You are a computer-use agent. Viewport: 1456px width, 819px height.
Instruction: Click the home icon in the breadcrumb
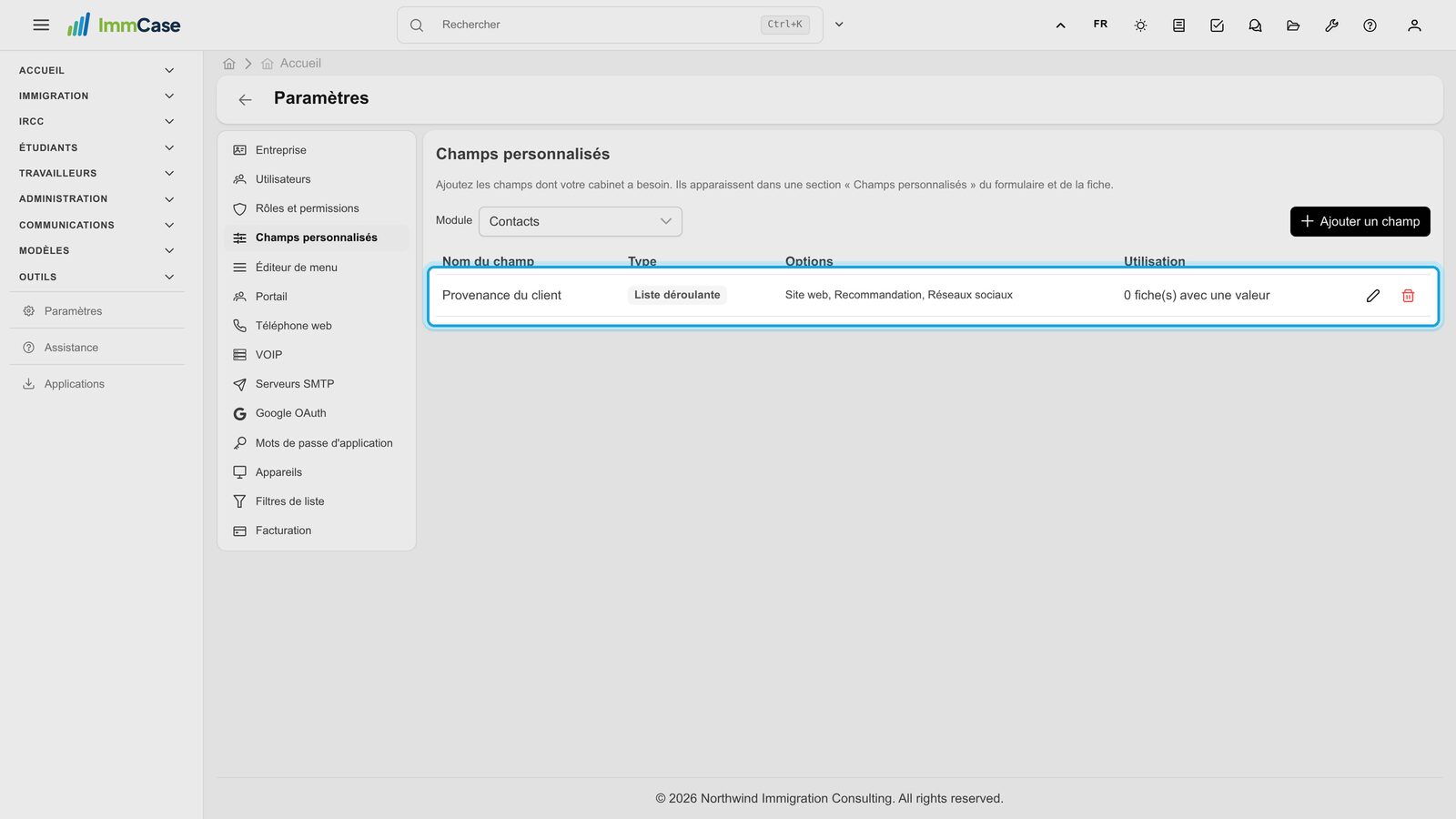[x=229, y=64]
